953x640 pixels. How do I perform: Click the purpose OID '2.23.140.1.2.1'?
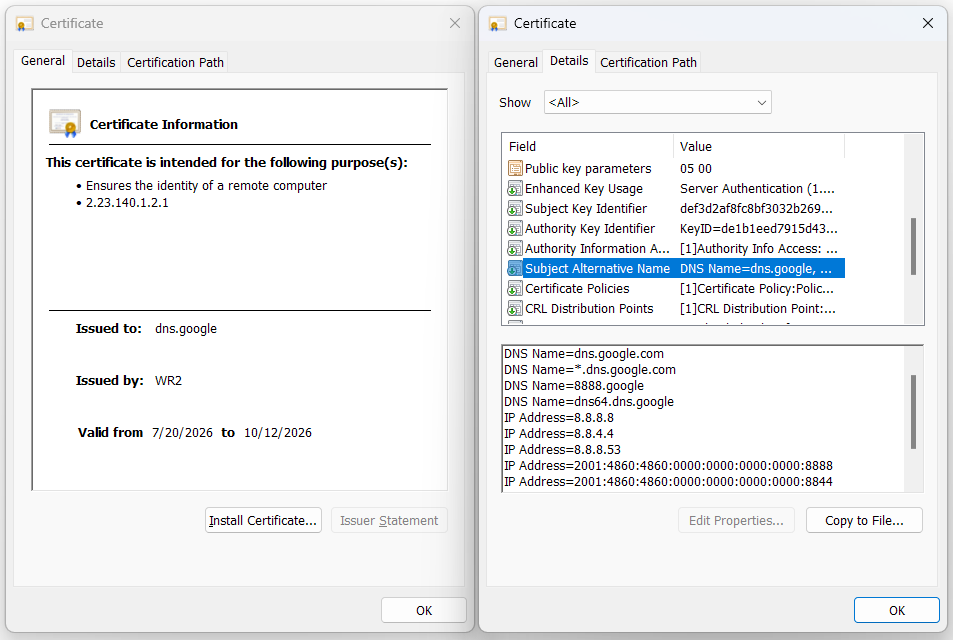point(127,202)
